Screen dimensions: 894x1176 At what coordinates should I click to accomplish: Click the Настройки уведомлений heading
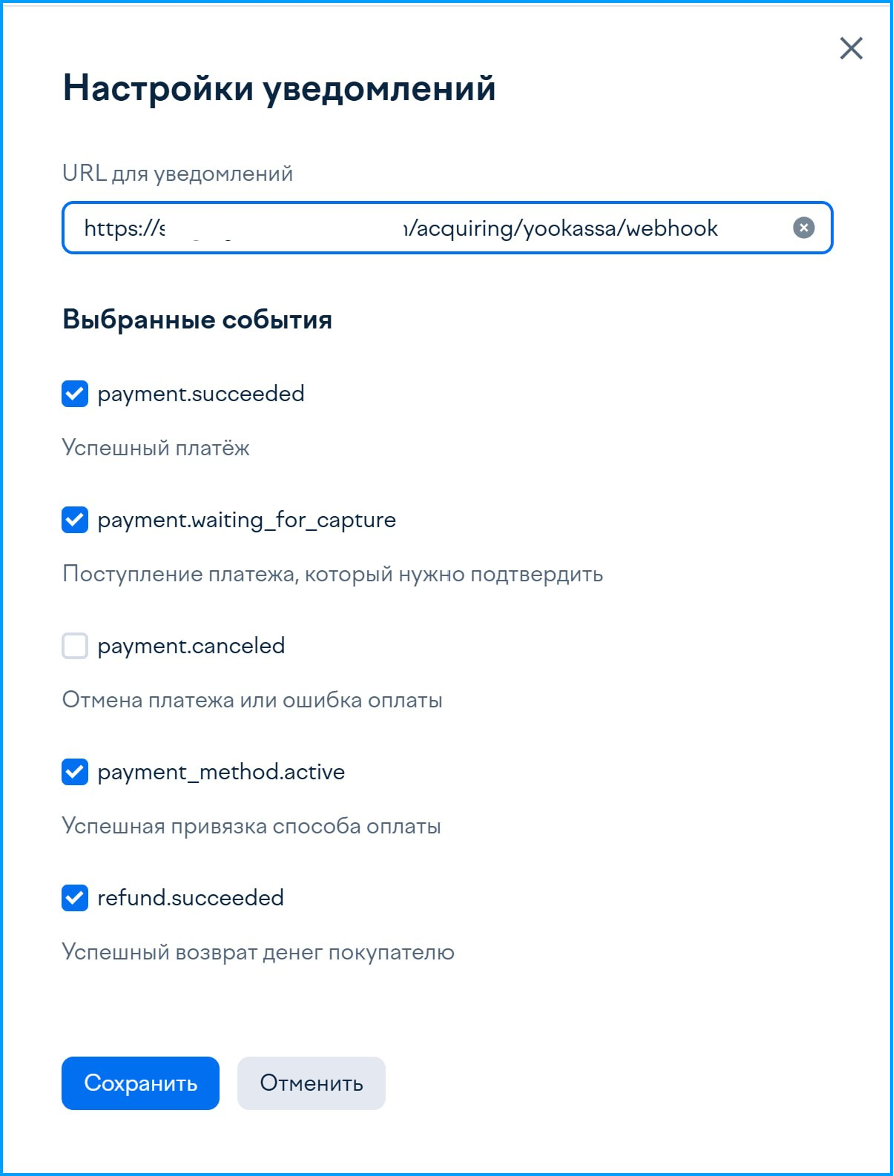pyautogui.click(x=279, y=88)
